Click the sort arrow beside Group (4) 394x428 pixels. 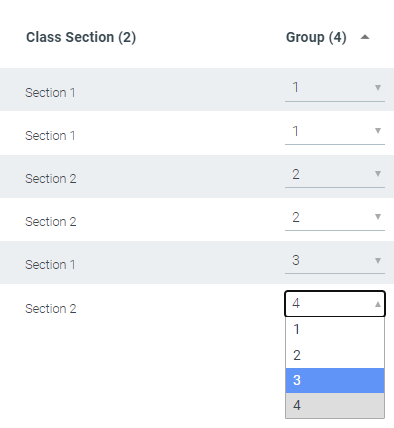pos(365,37)
